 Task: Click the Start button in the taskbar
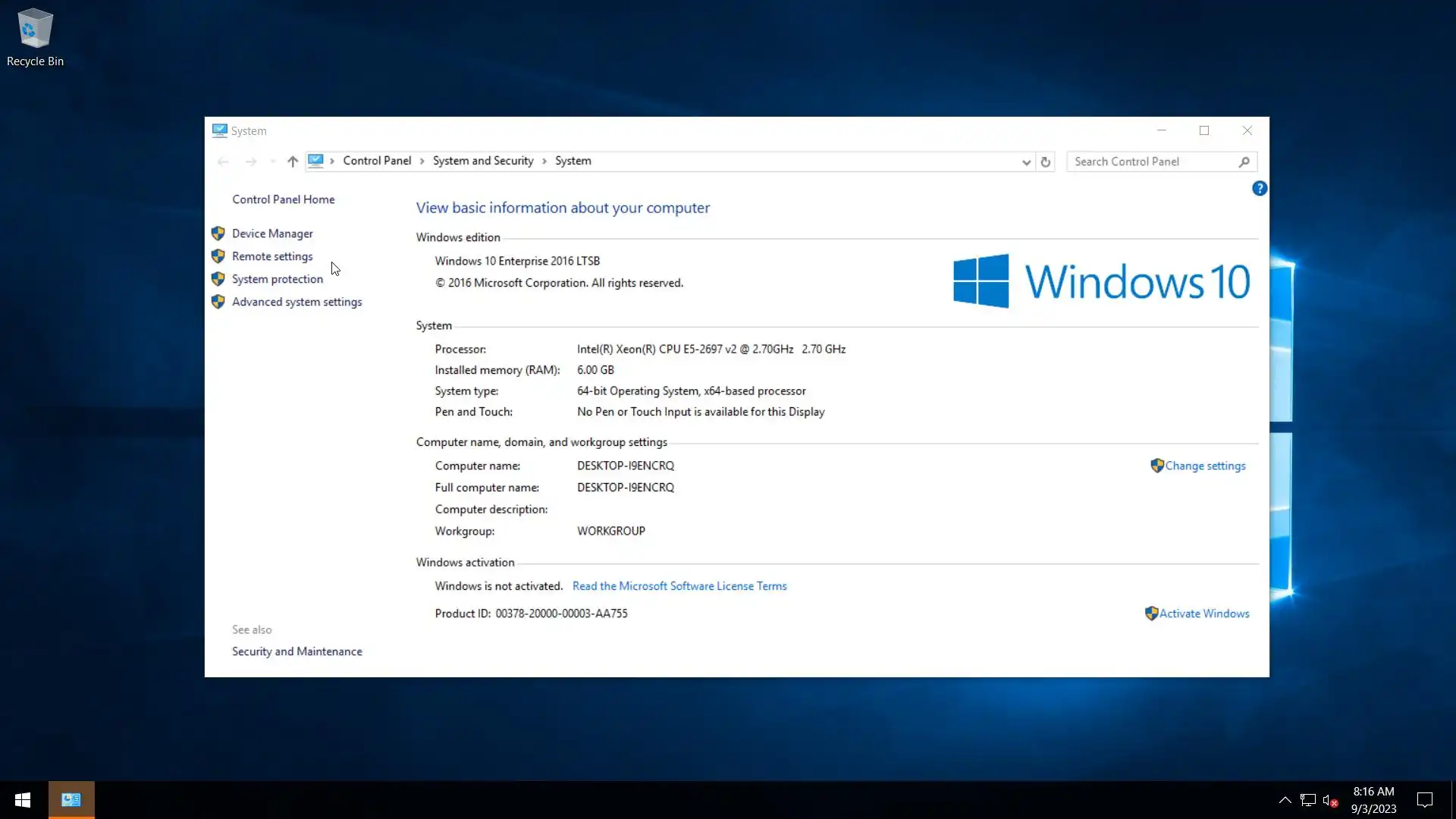(23, 800)
